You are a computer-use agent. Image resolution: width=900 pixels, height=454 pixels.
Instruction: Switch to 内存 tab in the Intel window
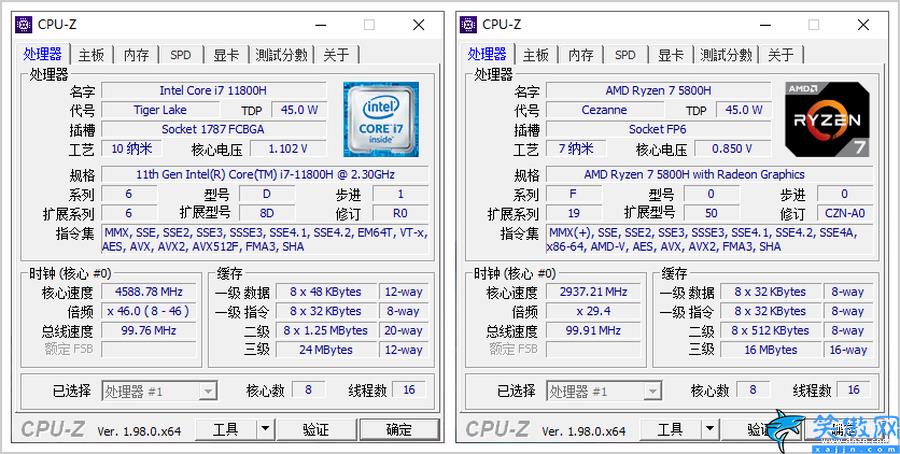pos(136,55)
